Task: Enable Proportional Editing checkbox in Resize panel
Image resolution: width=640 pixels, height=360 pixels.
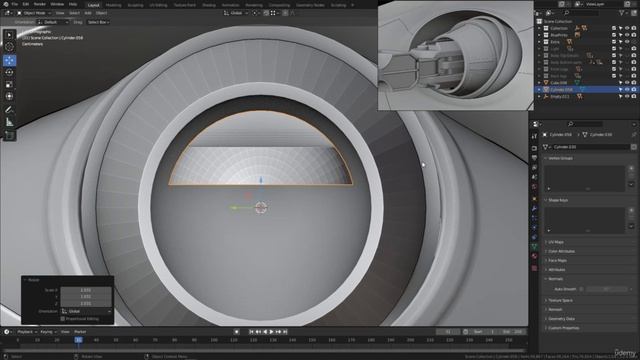Action: tap(62, 318)
